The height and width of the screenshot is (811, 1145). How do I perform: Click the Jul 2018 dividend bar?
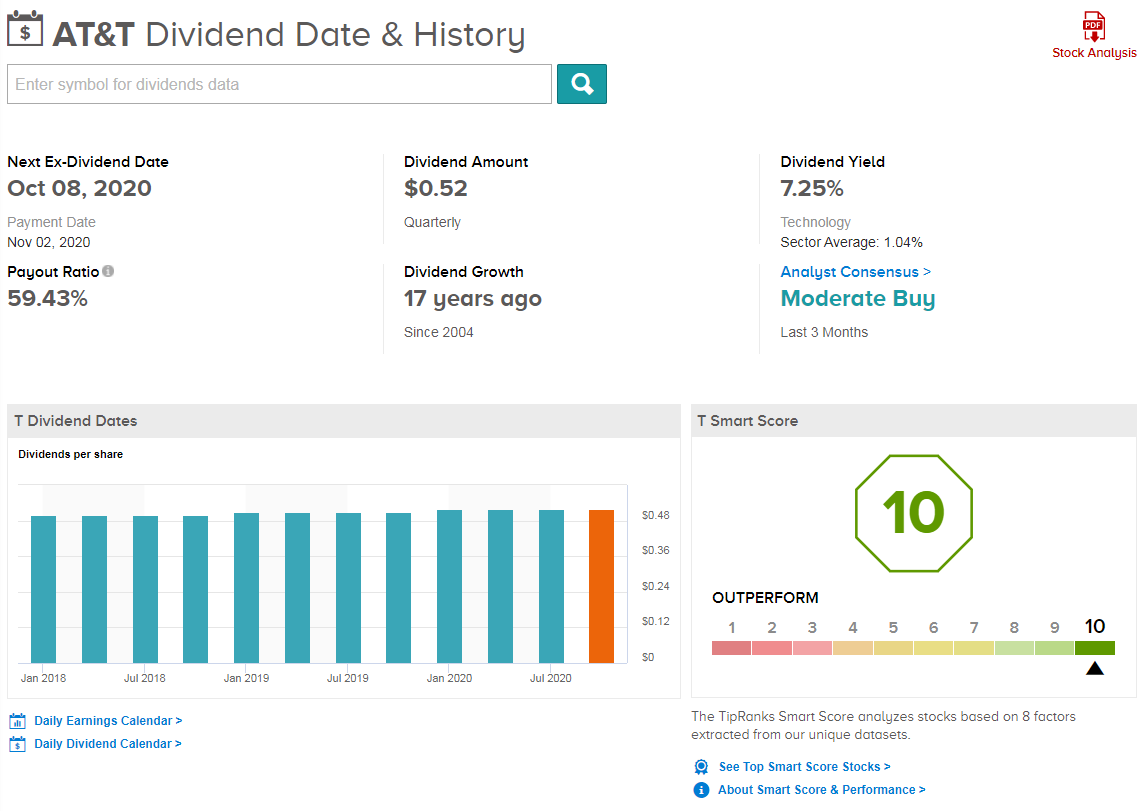pos(145,589)
